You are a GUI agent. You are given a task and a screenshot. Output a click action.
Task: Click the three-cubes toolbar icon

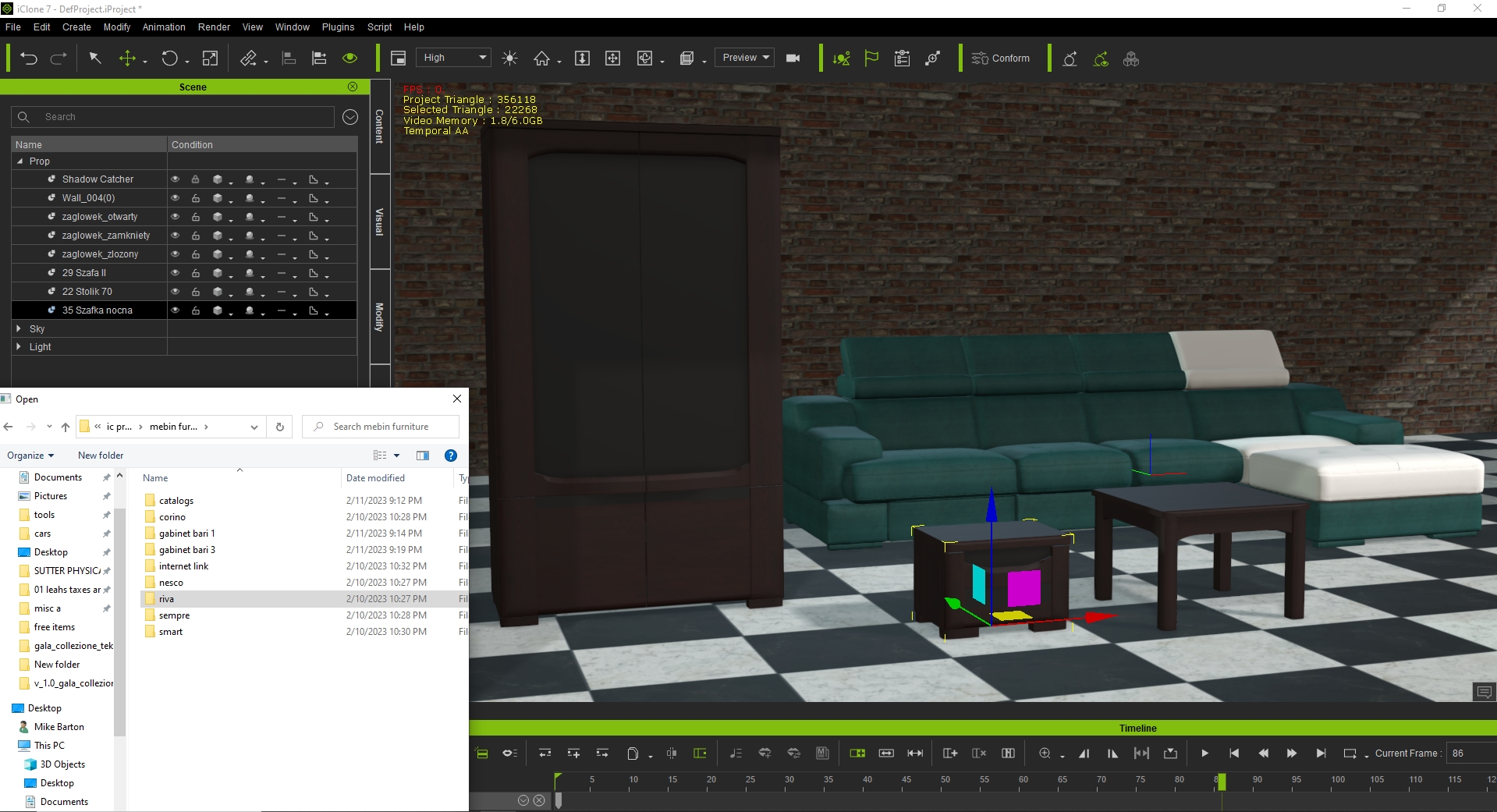1131,59
